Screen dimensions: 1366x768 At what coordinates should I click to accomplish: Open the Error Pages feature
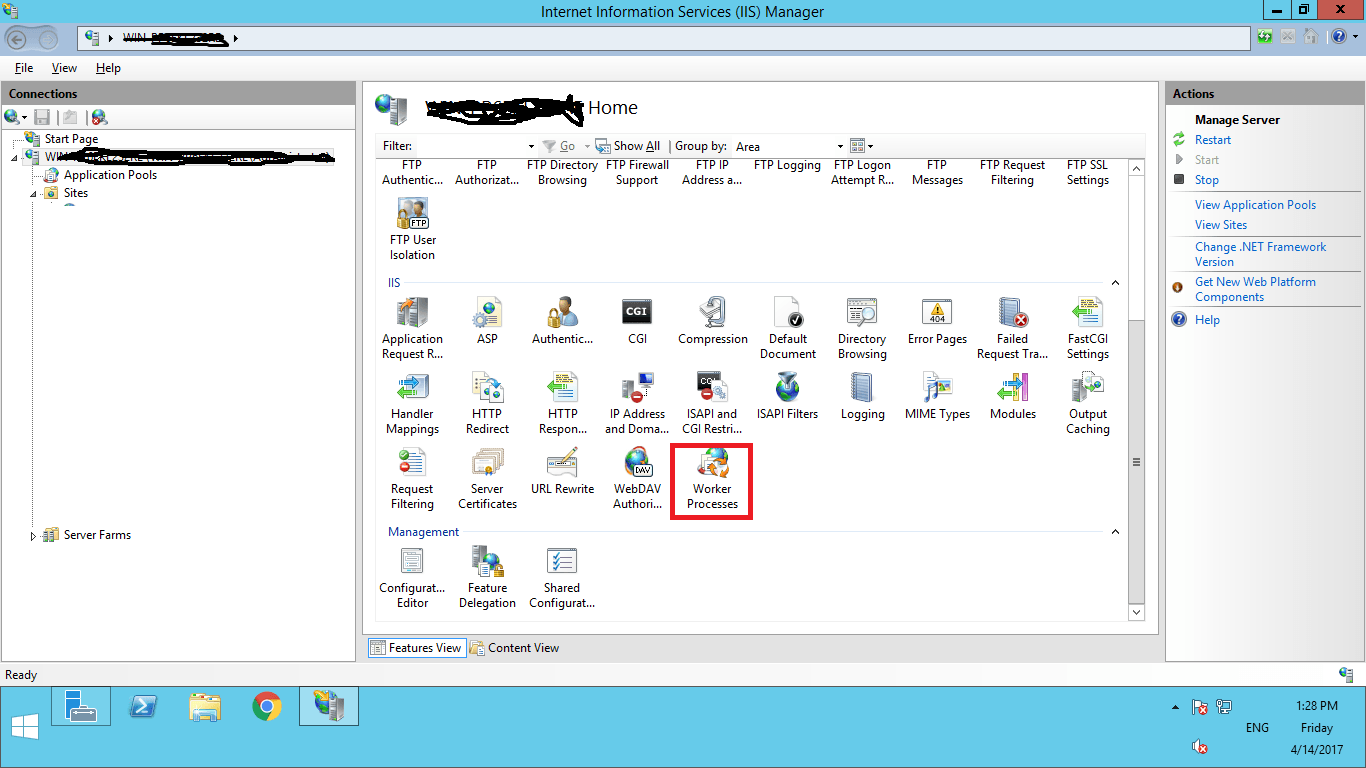click(937, 321)
